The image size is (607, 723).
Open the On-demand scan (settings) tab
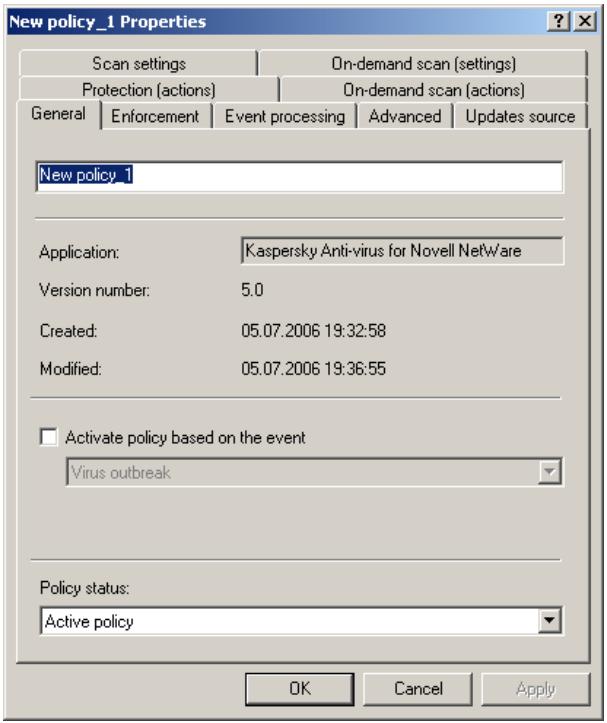click(x=423, y=63)
